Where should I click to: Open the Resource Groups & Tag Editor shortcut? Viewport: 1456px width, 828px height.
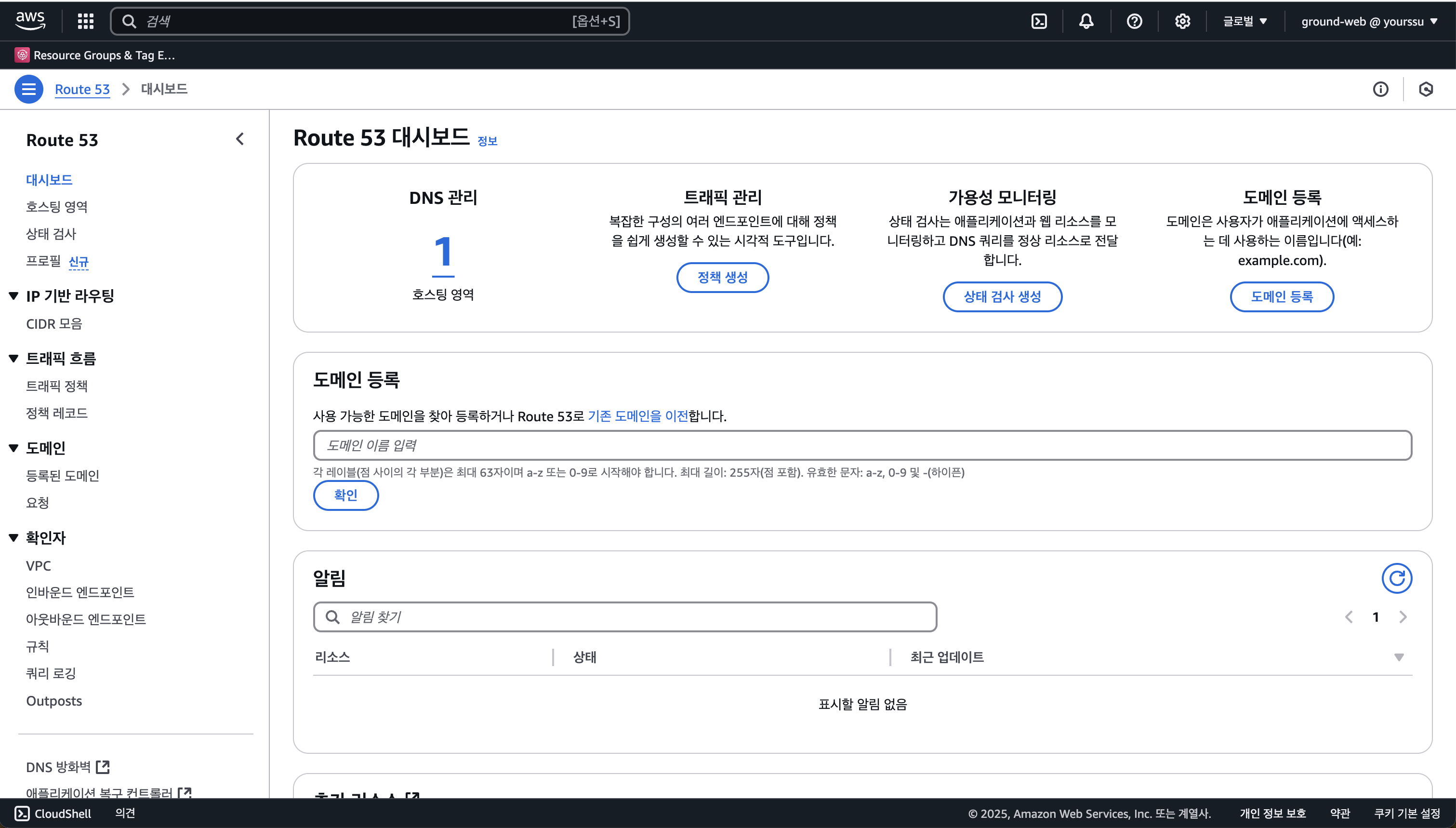[95, 55]
